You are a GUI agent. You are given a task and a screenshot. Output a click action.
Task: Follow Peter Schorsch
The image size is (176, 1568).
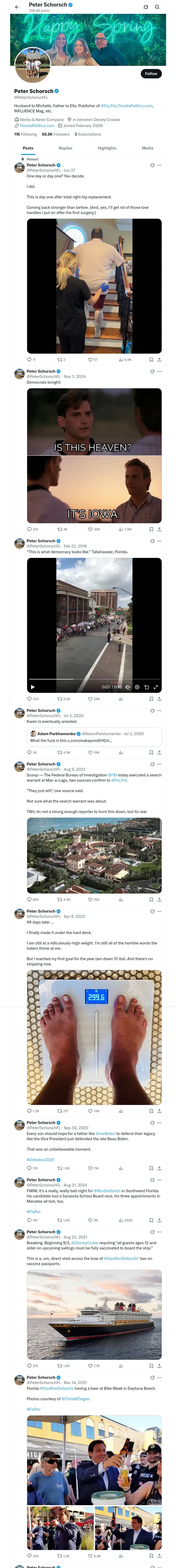[150, 74]
